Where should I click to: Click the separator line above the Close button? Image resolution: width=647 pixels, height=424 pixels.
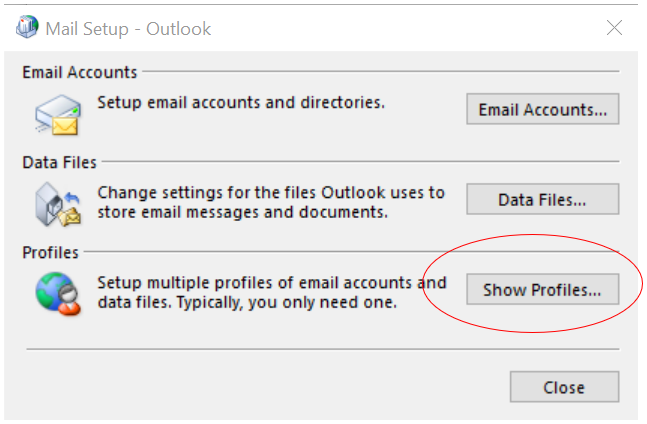[x=322, y=350]
